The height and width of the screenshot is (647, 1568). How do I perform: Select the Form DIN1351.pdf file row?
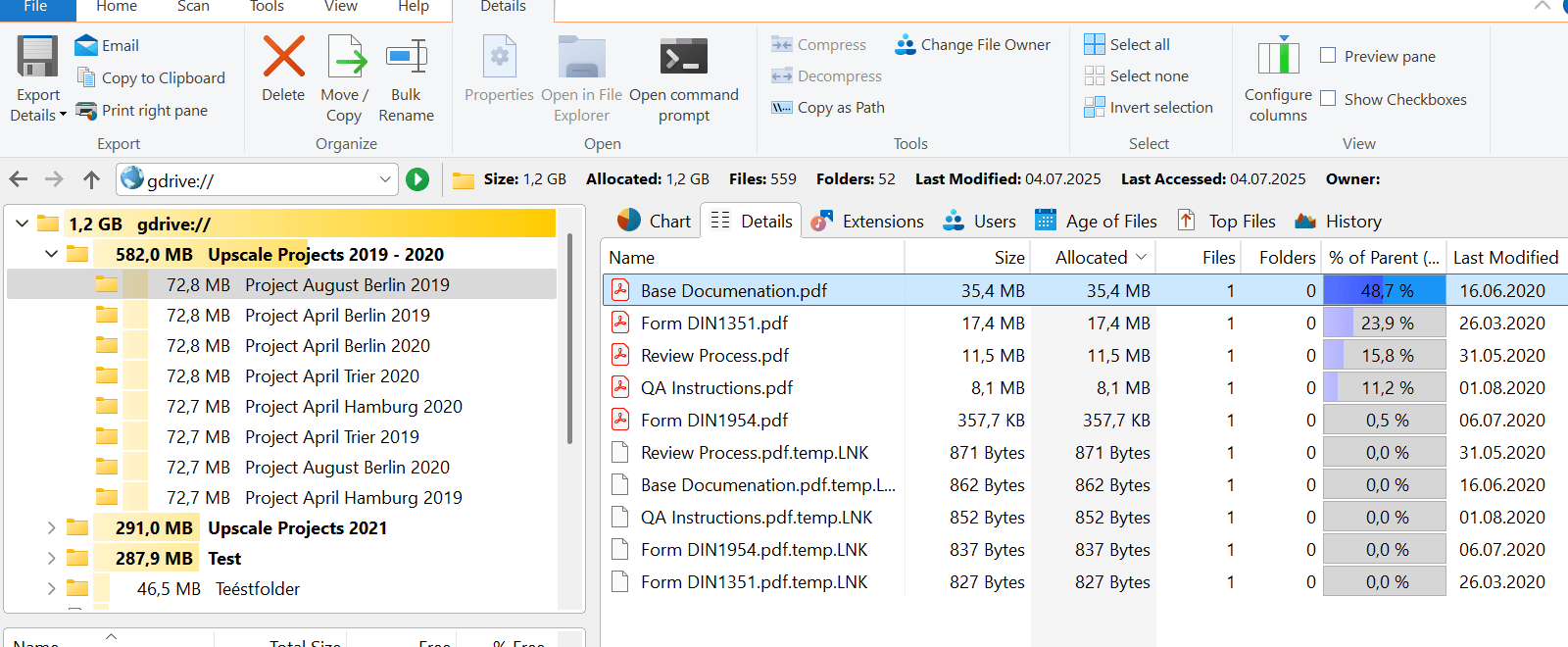pyautogui.click(x=714, y=323)
